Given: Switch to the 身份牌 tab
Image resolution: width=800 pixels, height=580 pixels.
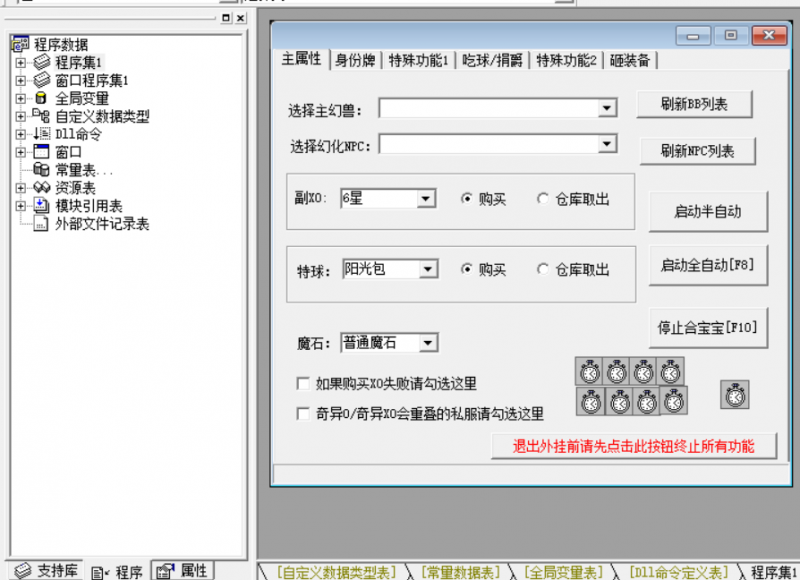Looking at the screenshot, I should pyautogui.click(x=356, y=60).
